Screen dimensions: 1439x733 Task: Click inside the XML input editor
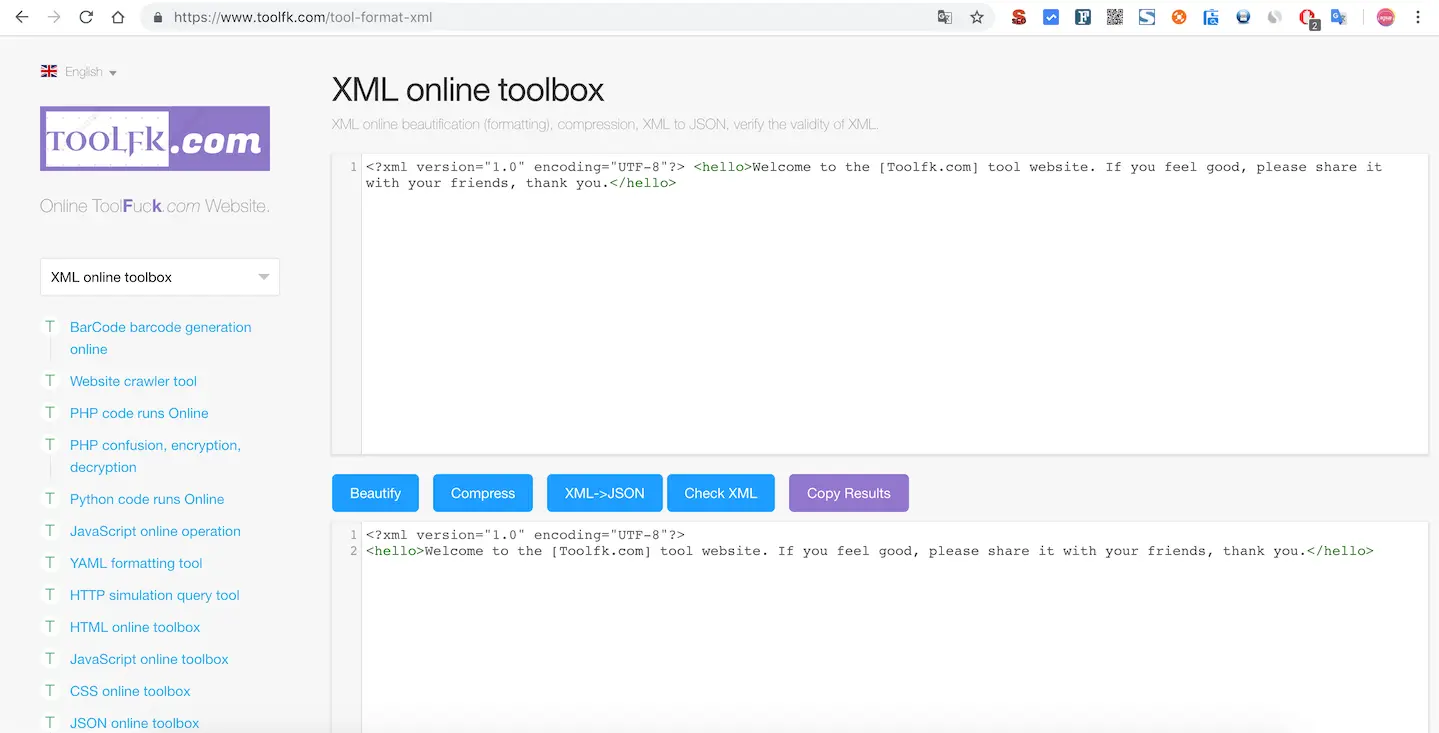click(x=880, y=300)
